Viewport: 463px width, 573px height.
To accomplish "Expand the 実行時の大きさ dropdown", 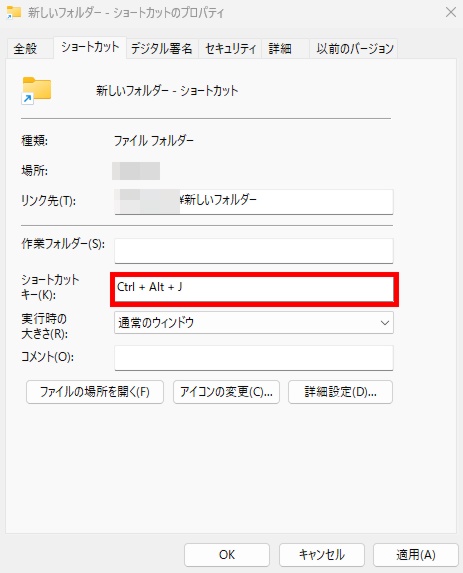I will pos(254,323).
